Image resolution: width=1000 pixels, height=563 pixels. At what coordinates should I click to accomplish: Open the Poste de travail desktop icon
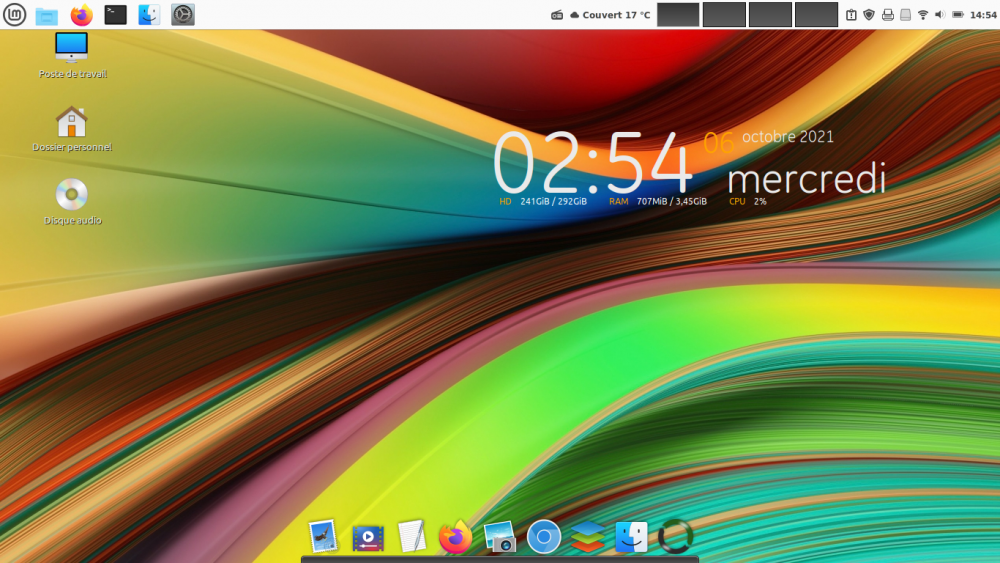point(71,48)
